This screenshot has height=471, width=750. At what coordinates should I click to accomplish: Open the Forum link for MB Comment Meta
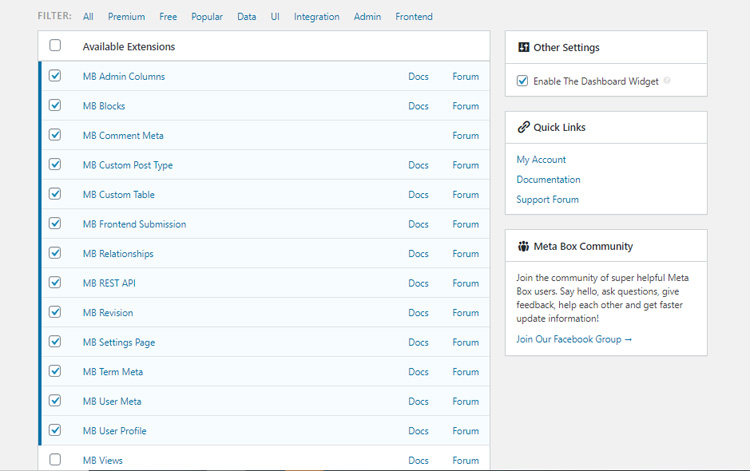click(465, 136)
